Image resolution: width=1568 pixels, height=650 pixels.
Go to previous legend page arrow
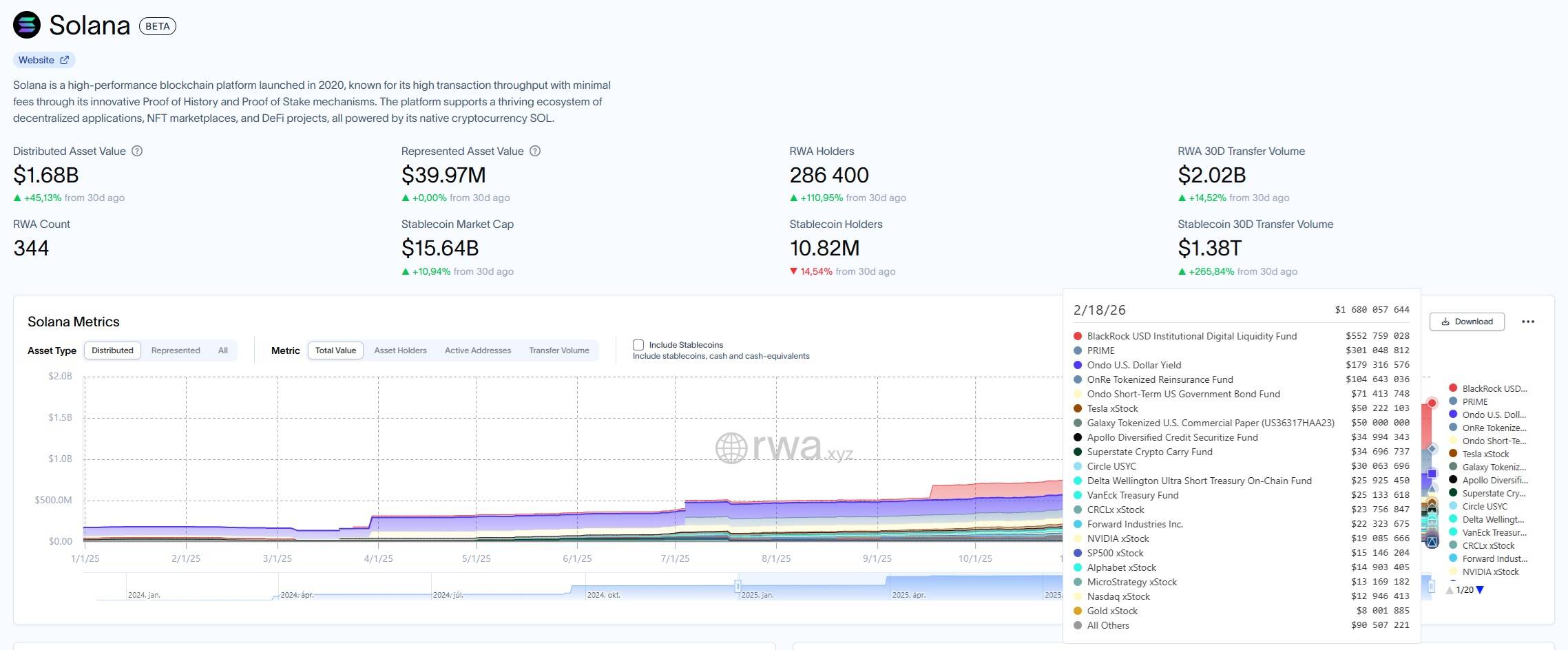tap(1450, 590)
